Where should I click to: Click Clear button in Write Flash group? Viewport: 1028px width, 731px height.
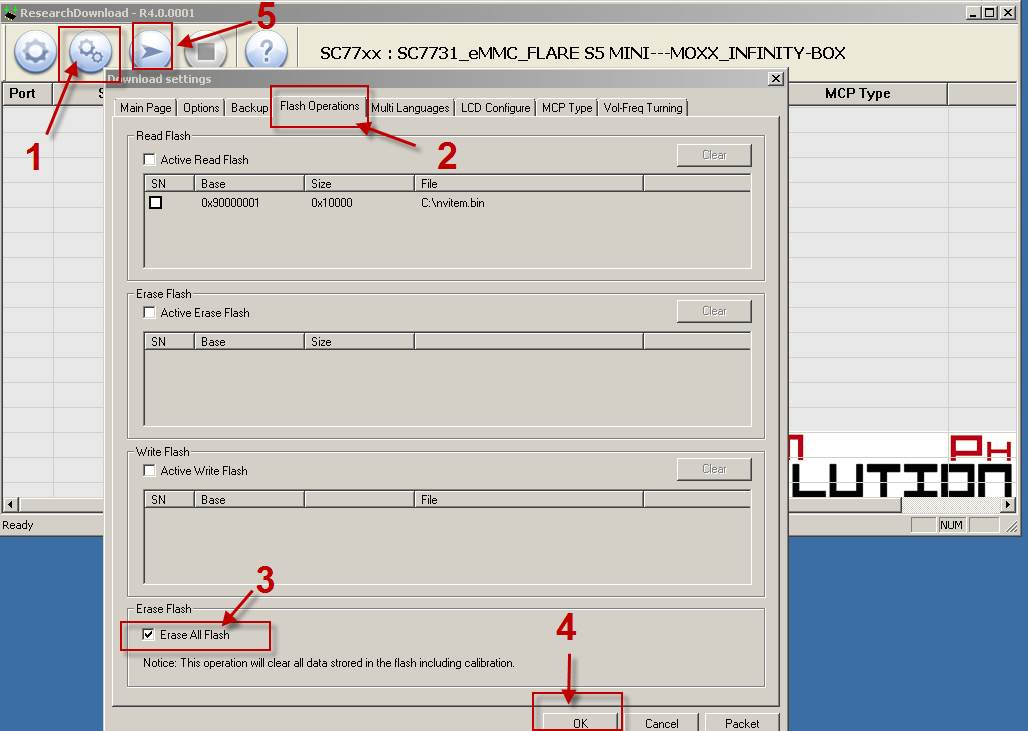pos(714,469)
